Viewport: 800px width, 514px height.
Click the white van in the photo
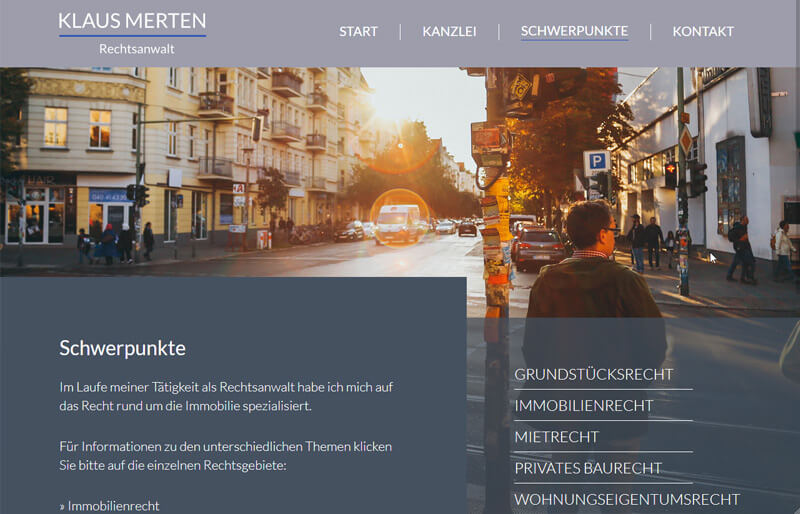click(x=398, y=224)
